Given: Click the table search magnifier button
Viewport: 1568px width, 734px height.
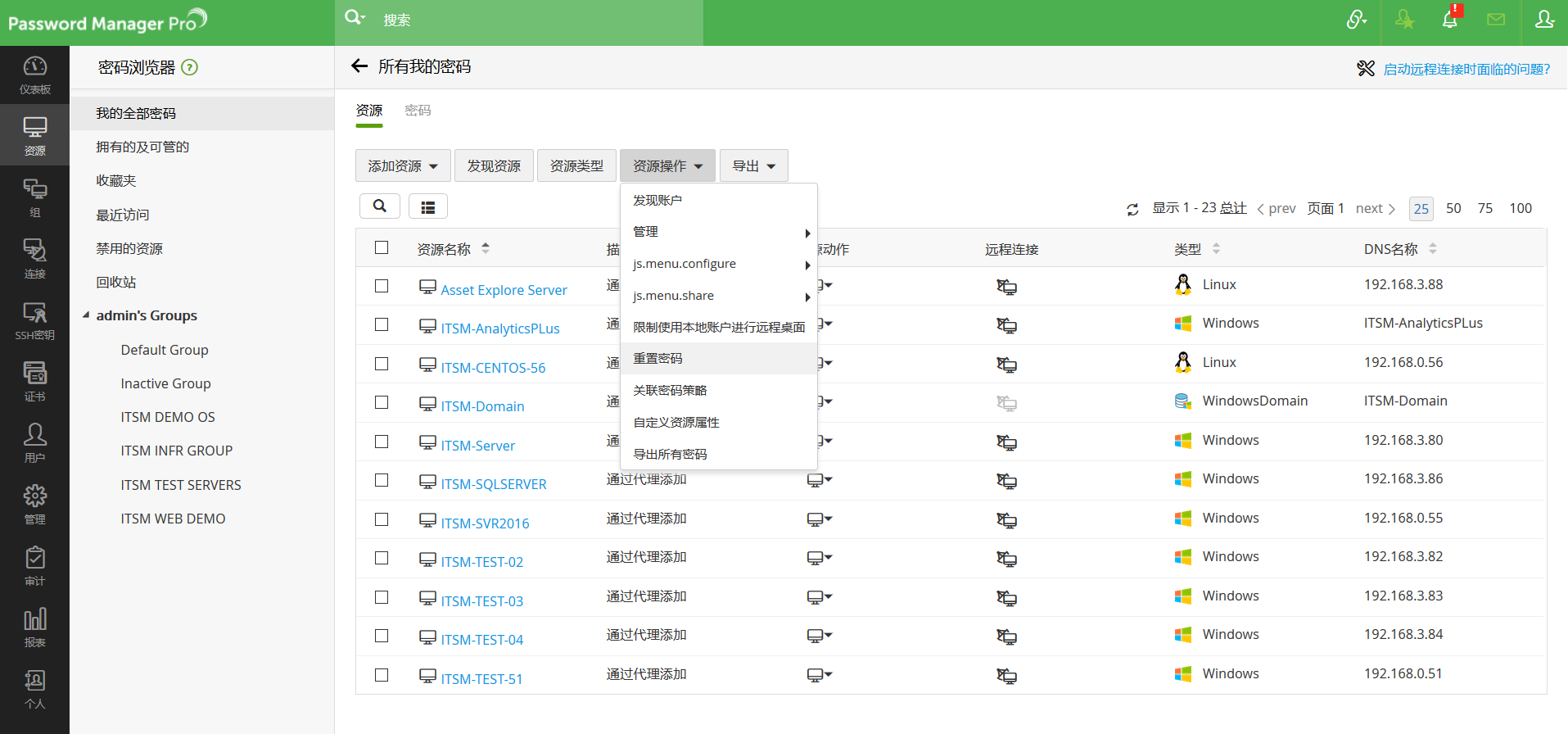Looking at the screenshot, I should tap(380, 206).
